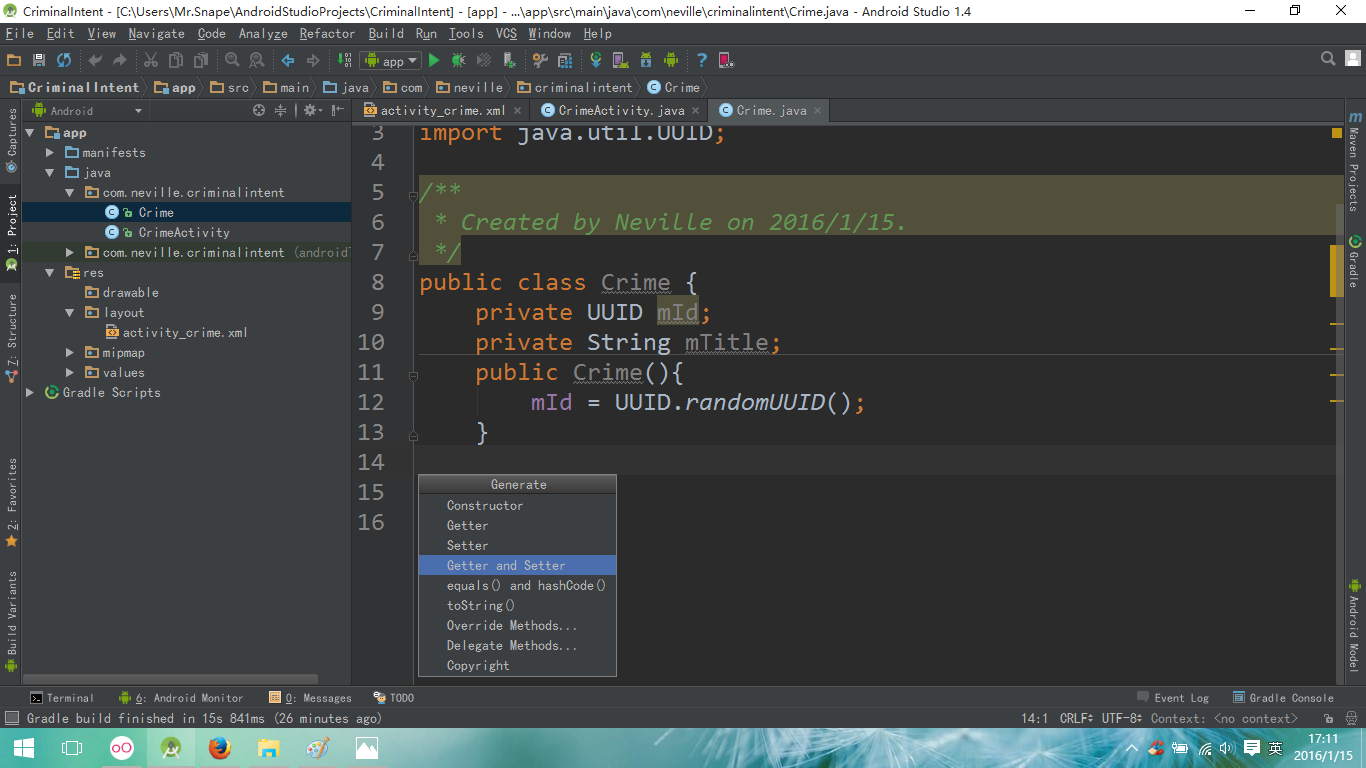Toggle the Android Model side panel
This screenshot has width=1366, height=768.
[1354, 623]
